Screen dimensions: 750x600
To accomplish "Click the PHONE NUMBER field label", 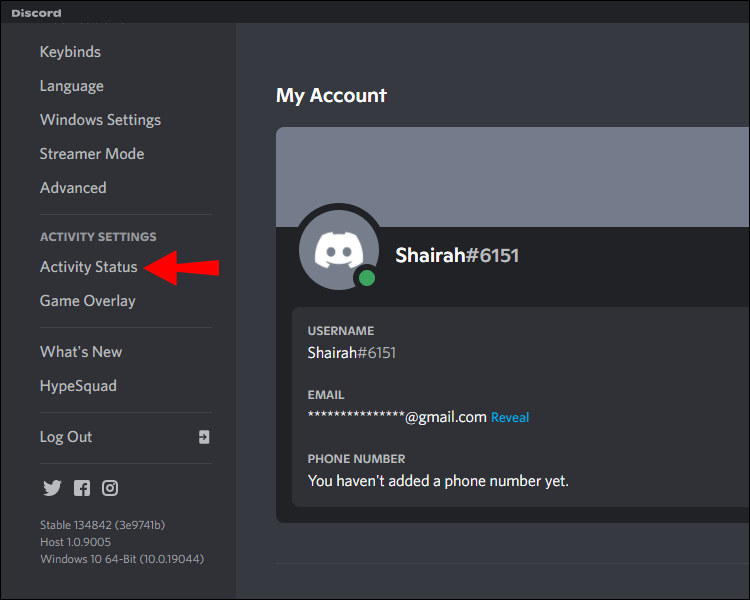I will click(356, 459).
